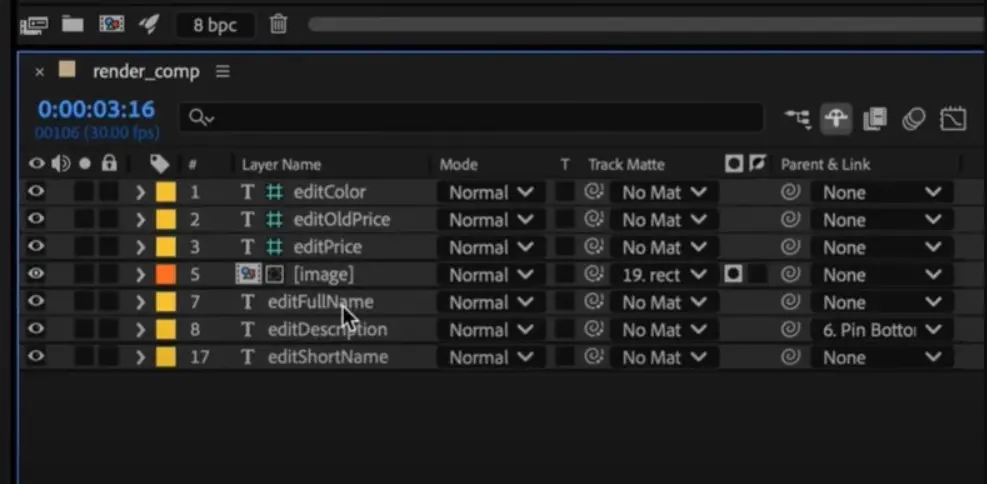This screenshot has width=987, height=484.
Task: Change label color of editShortName layer
Action: 166,357
